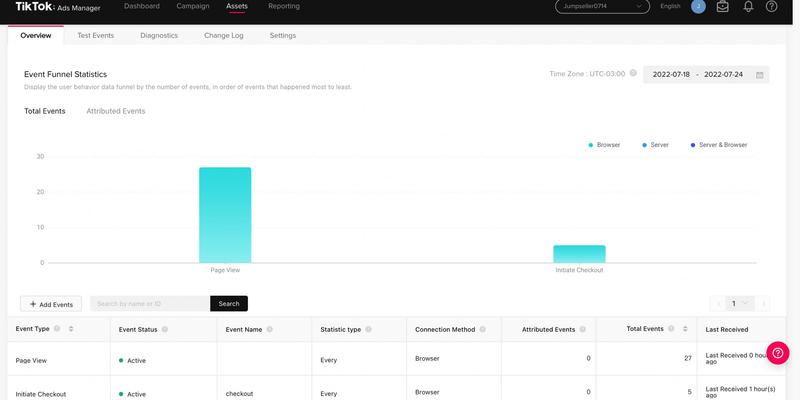Click the Time Zone info icon
Screen dimensions: 800x400
(633, 73)
